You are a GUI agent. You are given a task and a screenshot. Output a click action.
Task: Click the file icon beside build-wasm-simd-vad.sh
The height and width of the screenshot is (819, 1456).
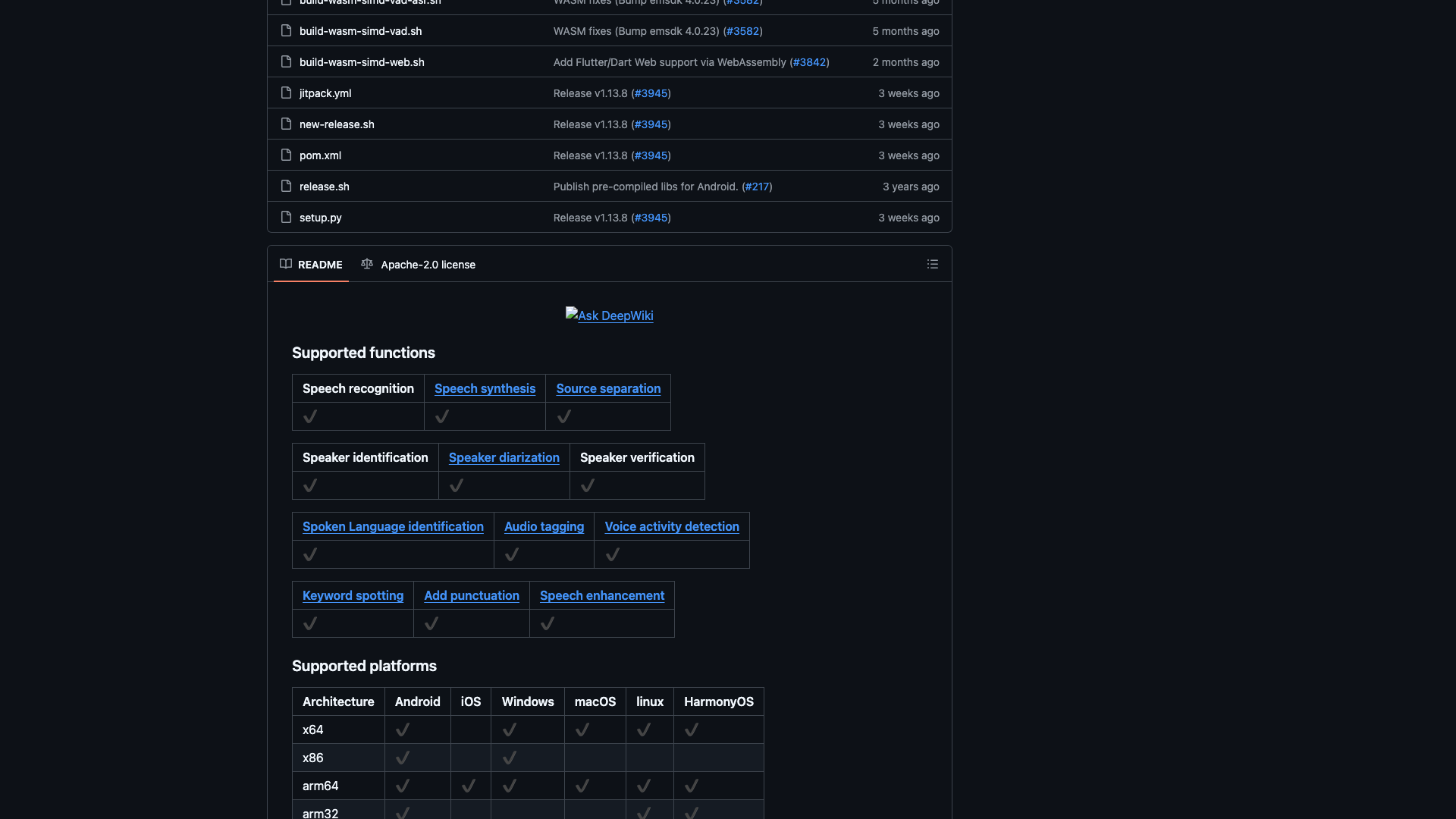pyautogui.click(x=286, y=30)
